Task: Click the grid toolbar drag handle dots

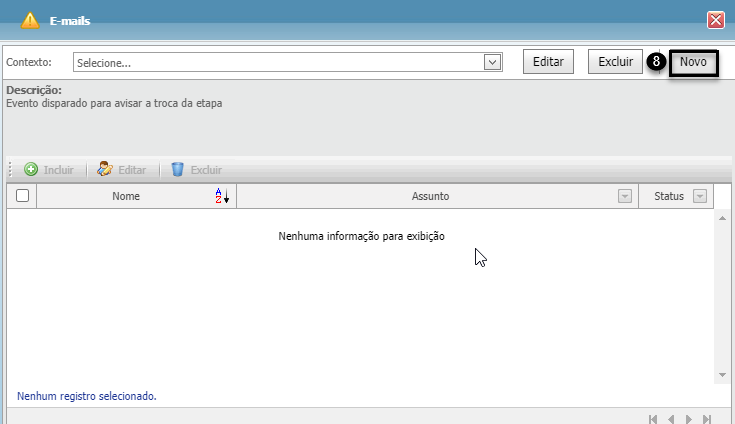Action: 10,169
